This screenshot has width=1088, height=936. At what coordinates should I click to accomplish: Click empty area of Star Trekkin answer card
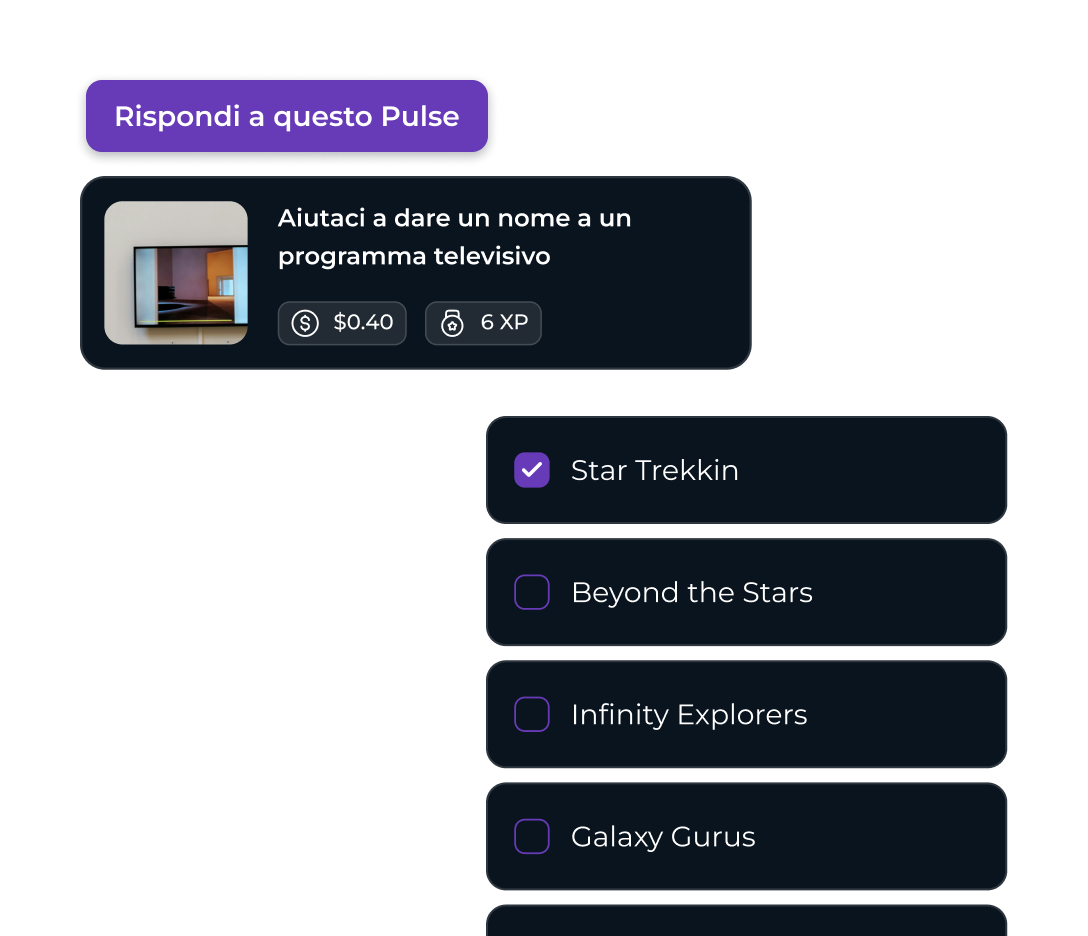pyautogui.click(x=874, y=470)
